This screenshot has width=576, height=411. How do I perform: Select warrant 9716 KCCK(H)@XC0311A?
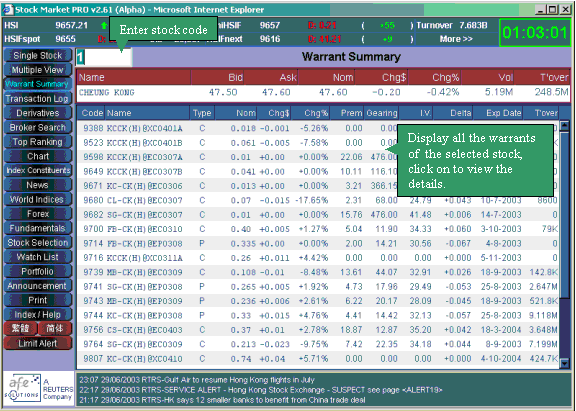click(318, 258)
